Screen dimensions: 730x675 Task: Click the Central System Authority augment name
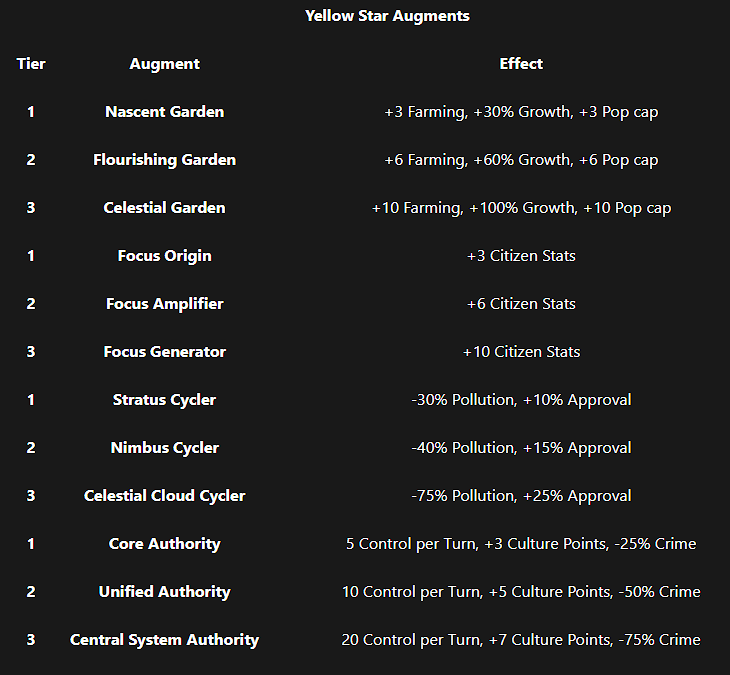coord(164,640)
